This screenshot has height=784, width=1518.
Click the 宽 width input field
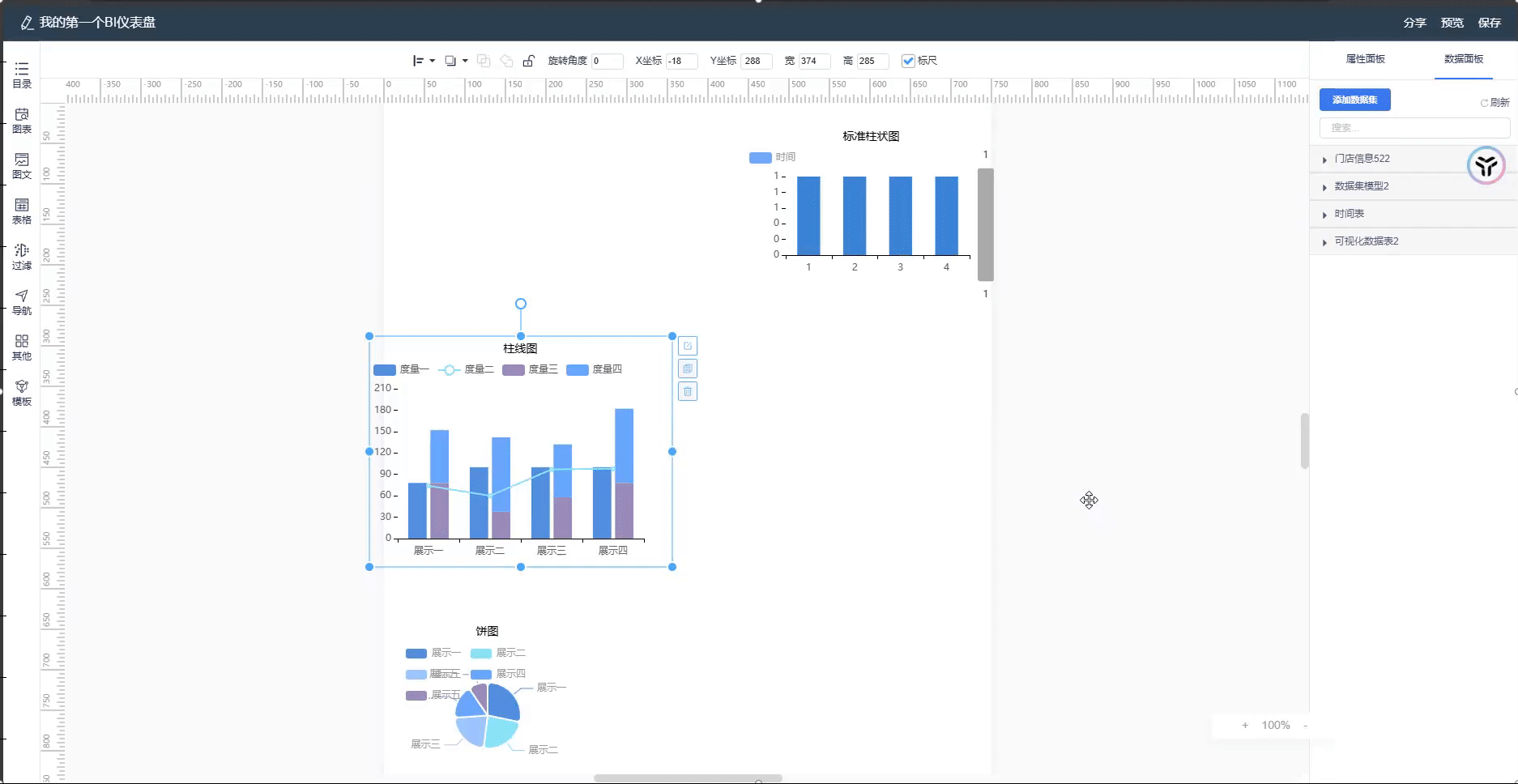coord(814,61)
